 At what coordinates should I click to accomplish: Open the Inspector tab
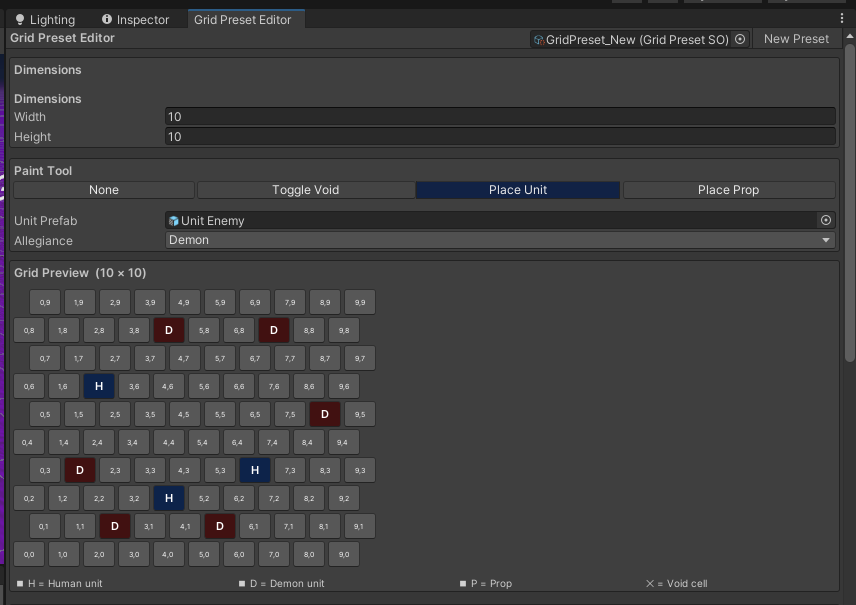136,20
